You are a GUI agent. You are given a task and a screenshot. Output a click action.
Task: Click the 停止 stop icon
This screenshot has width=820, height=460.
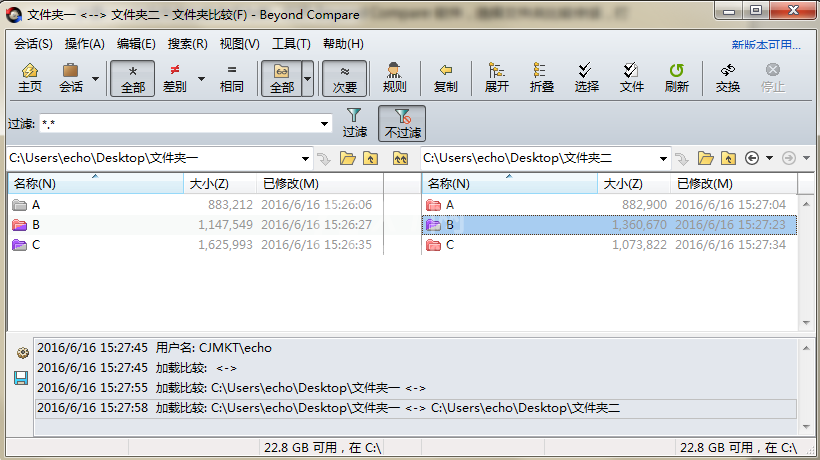772,78
